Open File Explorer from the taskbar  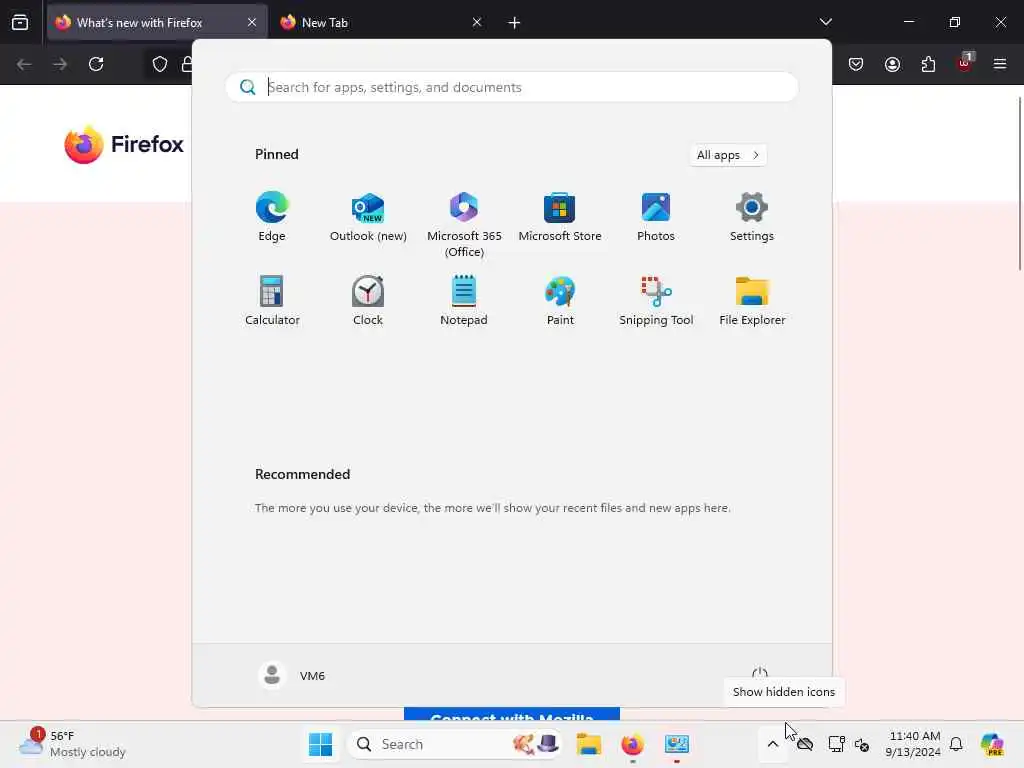588,744
